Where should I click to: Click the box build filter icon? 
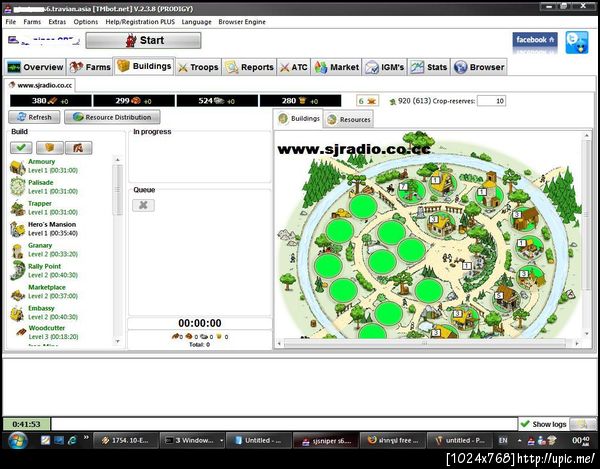[50, 148]
